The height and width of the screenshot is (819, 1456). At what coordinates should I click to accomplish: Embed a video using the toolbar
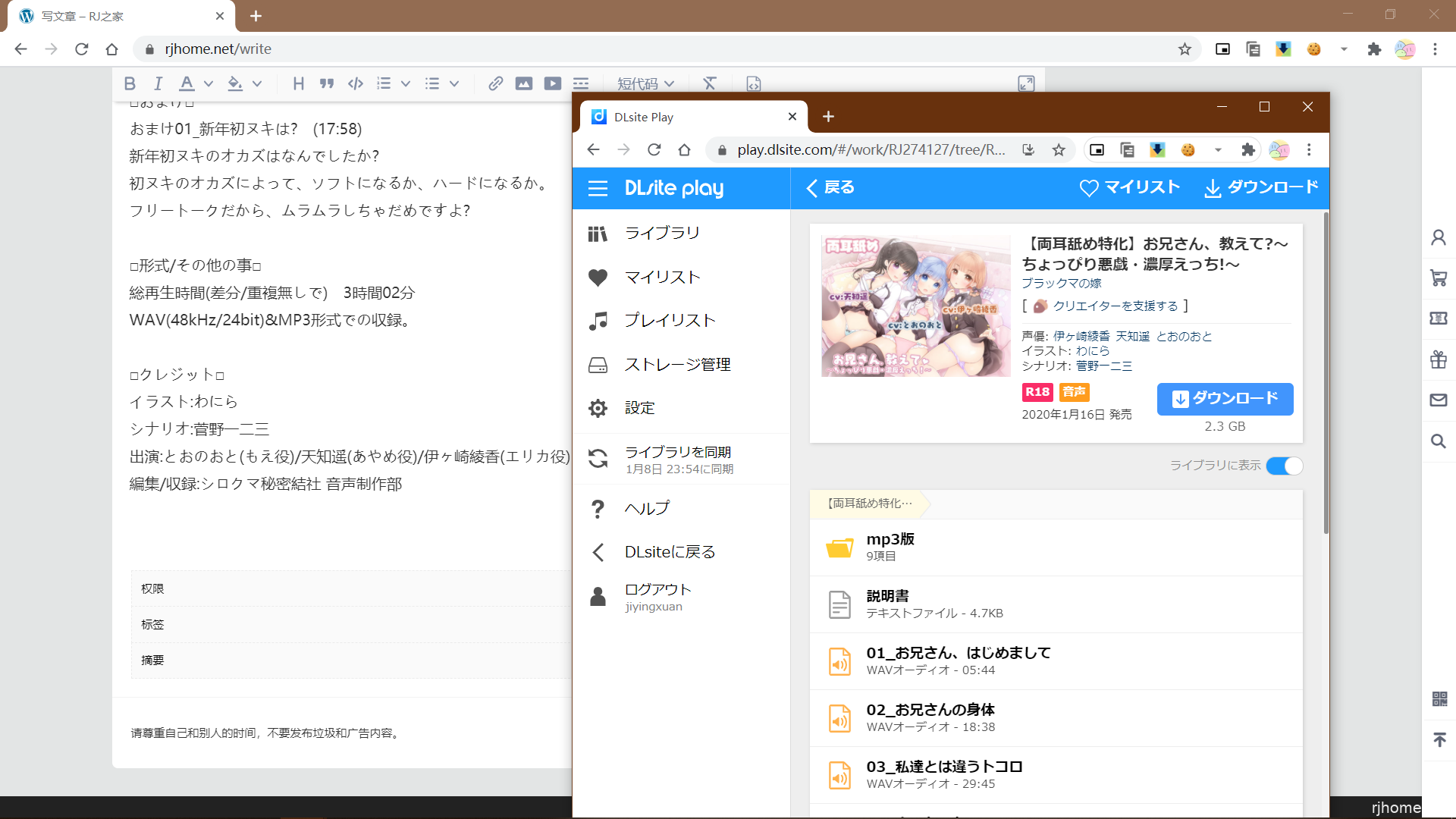[x=553, y=83]
